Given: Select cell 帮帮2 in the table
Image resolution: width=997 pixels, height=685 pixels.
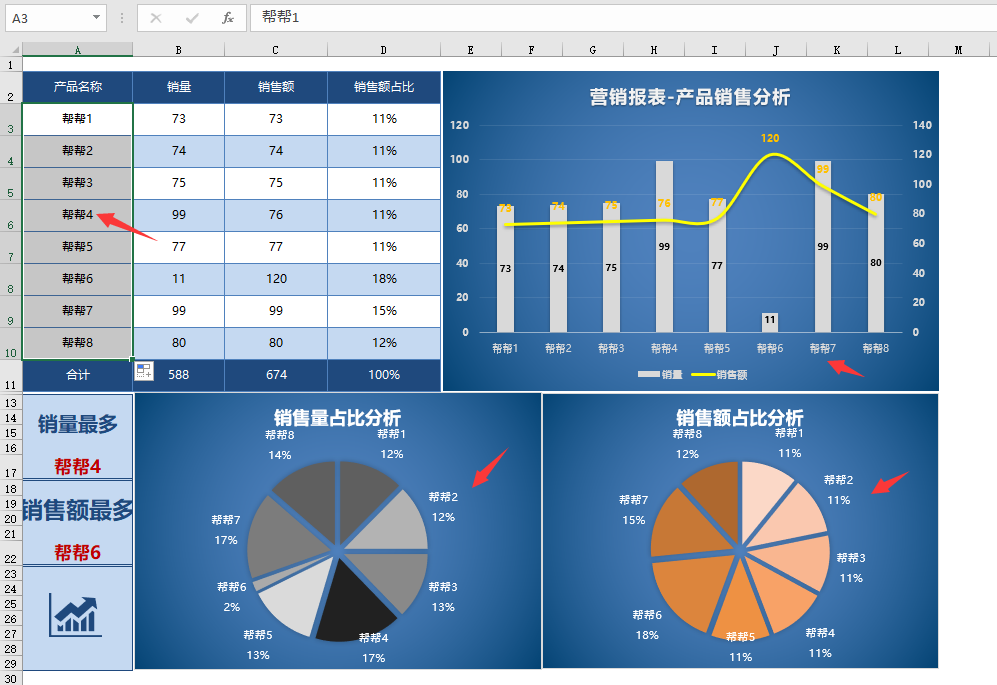Looking at the screenshot, I should tap(78, 151).
